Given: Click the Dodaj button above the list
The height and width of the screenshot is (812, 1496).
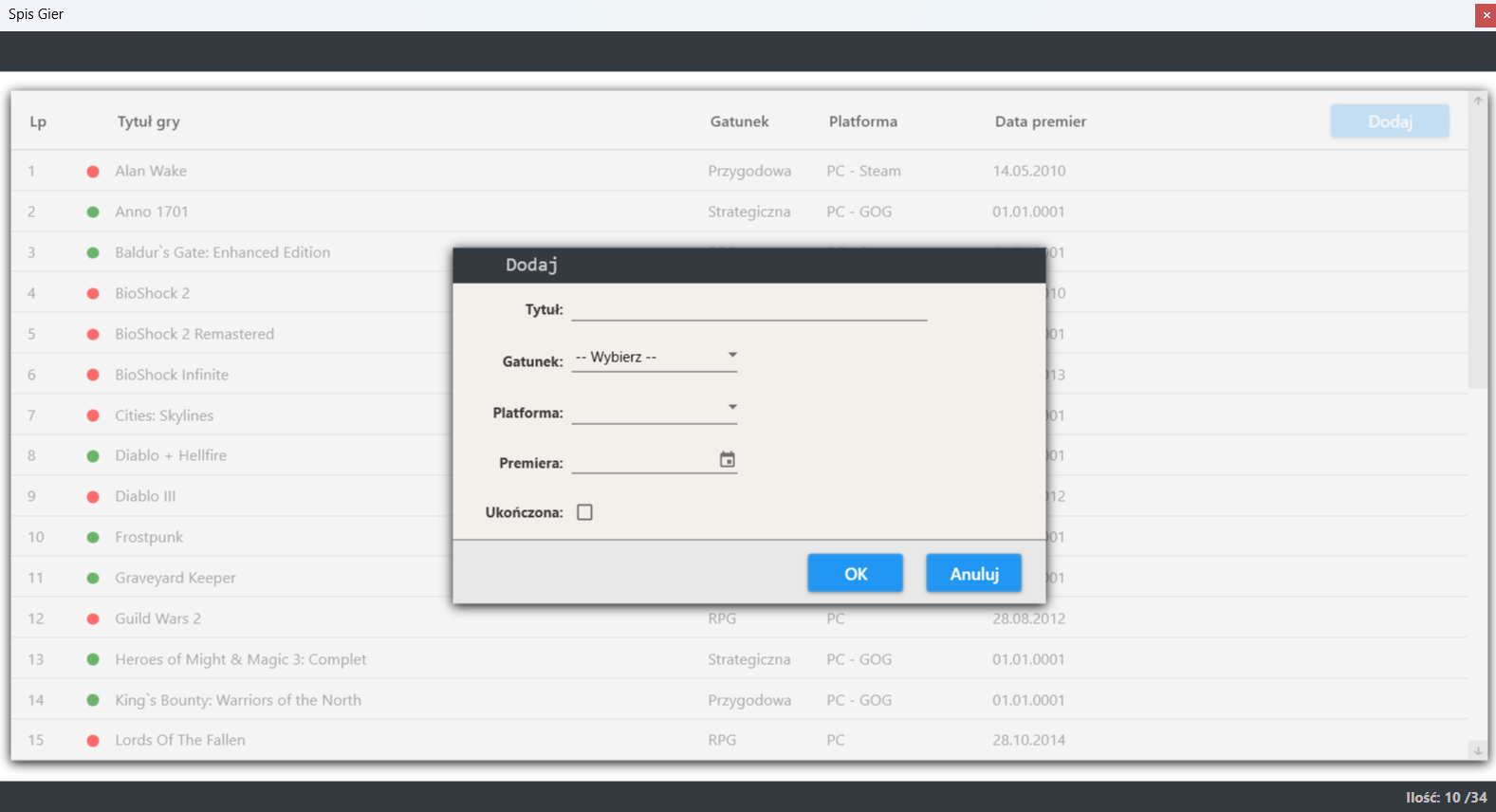Looking at the screenshot, I should (x=1389, y=121).
